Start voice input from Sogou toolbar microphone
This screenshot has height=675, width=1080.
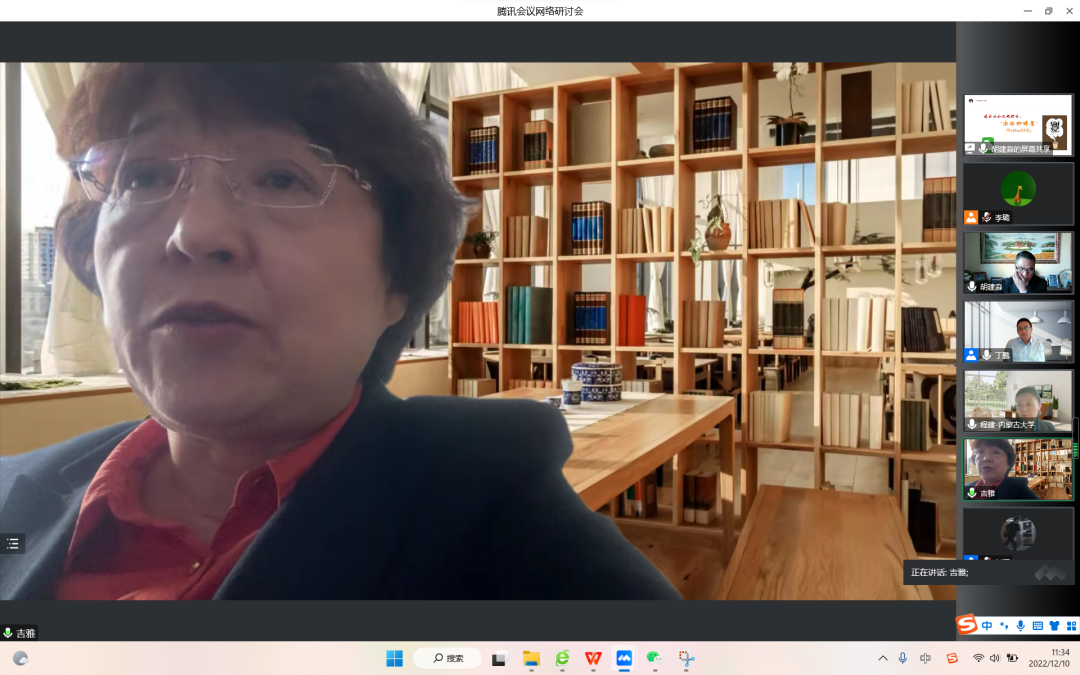[x=1020, y=626]
